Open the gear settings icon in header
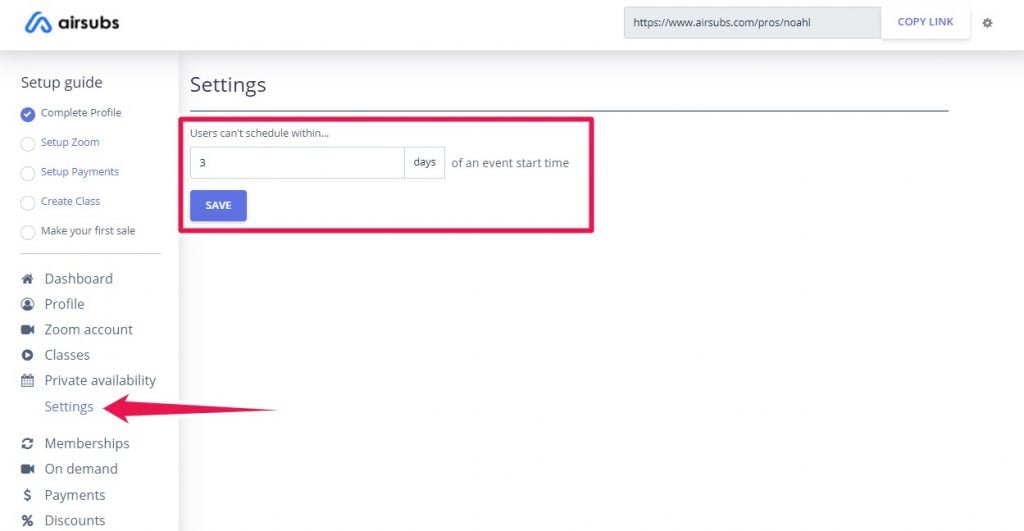Viewport: 1024px width, 531px height. pos(987,23)
